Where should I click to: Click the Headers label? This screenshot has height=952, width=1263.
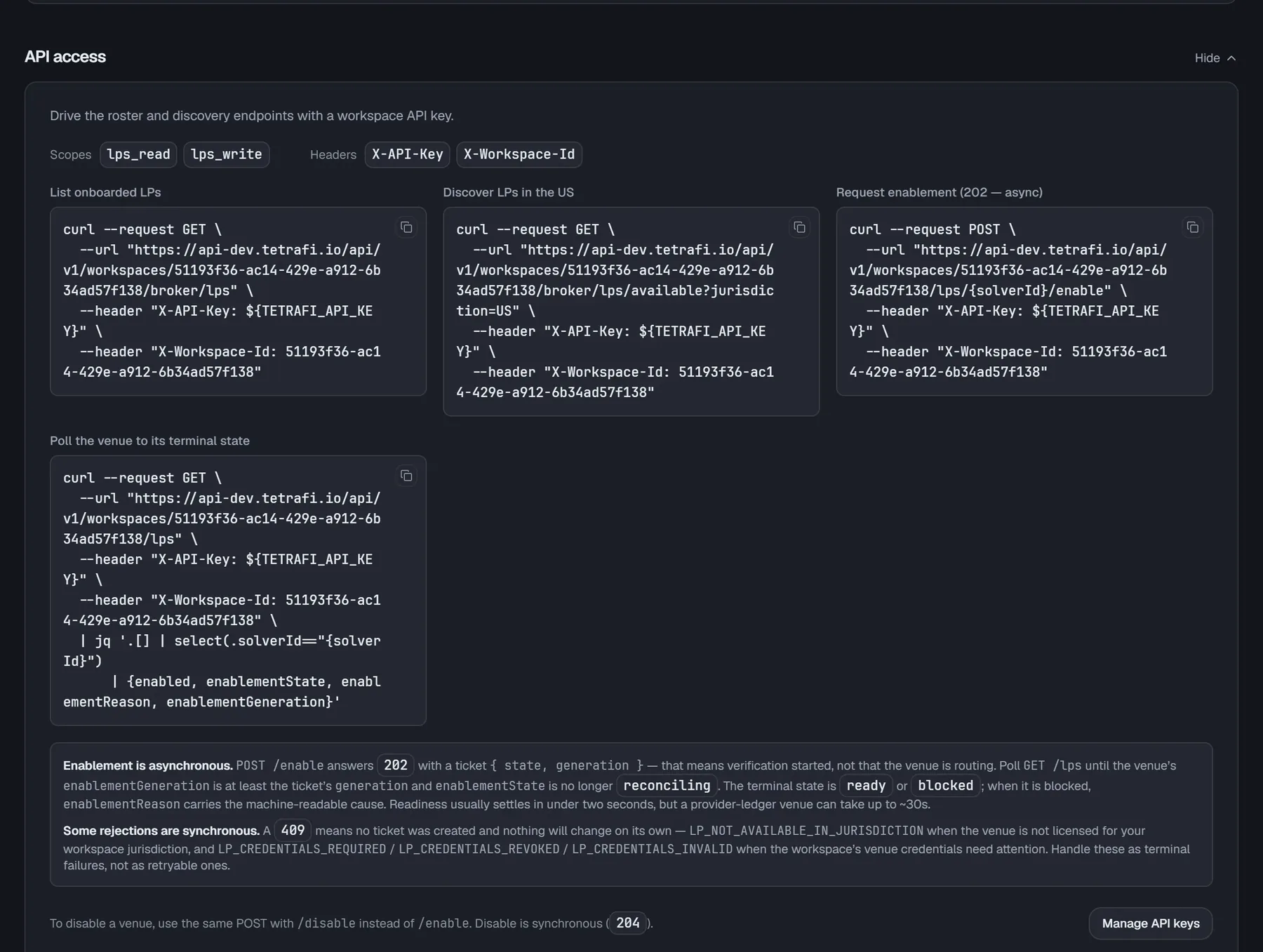(x=333, y=154)
